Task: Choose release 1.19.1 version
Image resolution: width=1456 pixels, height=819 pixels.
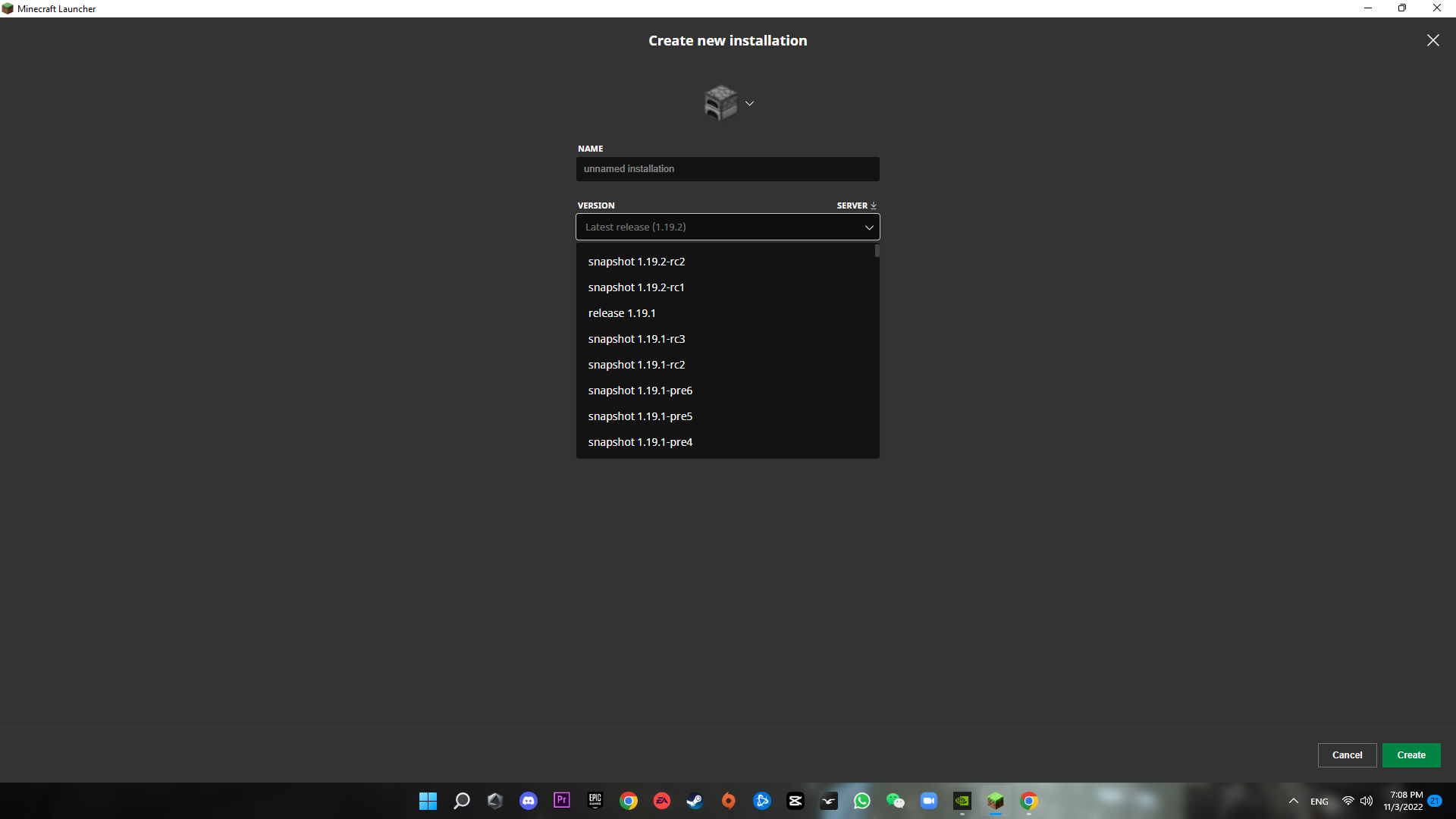Action: tap(622, 313)
